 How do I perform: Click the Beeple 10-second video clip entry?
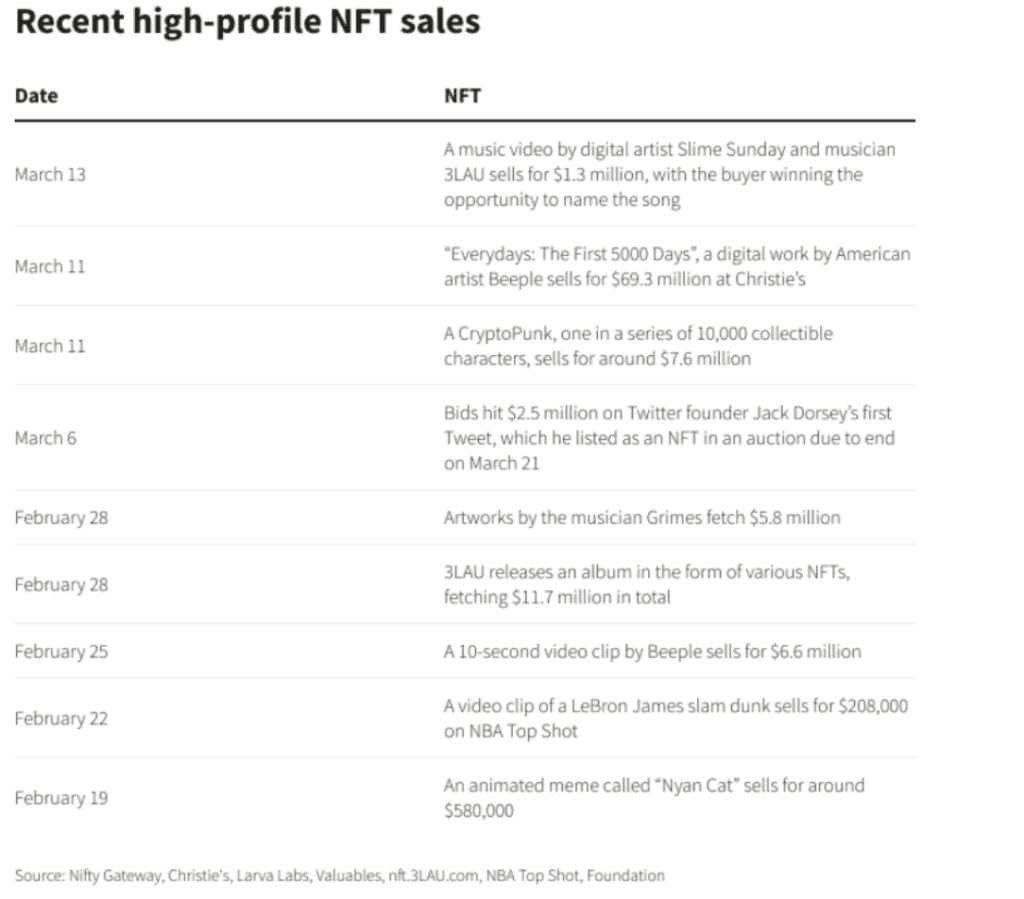[x=651, y=652]
